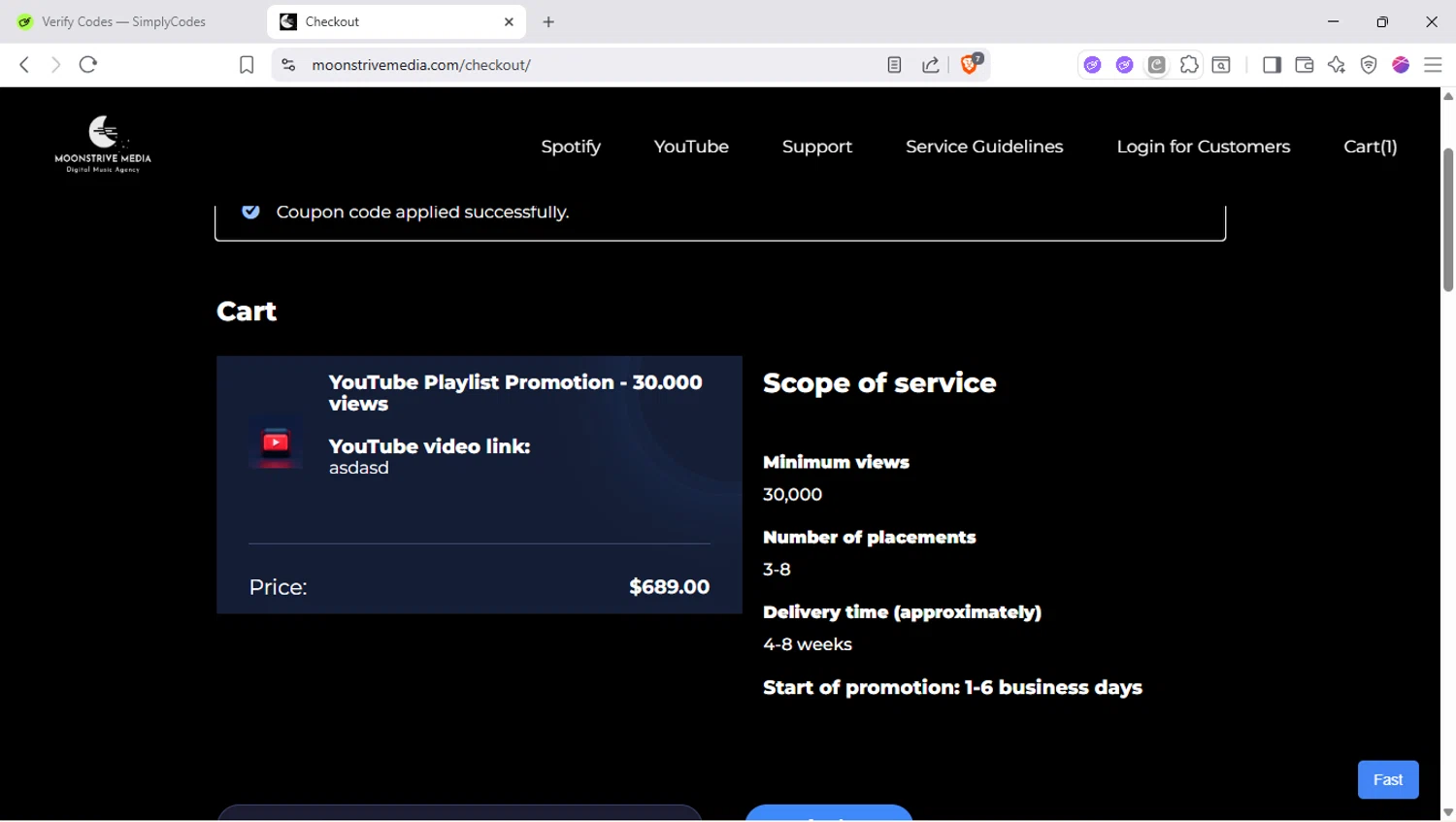Click the '4-8 weeks' delivery value
The width and height of the screenshot is (1456, 822).
[808, 644]
